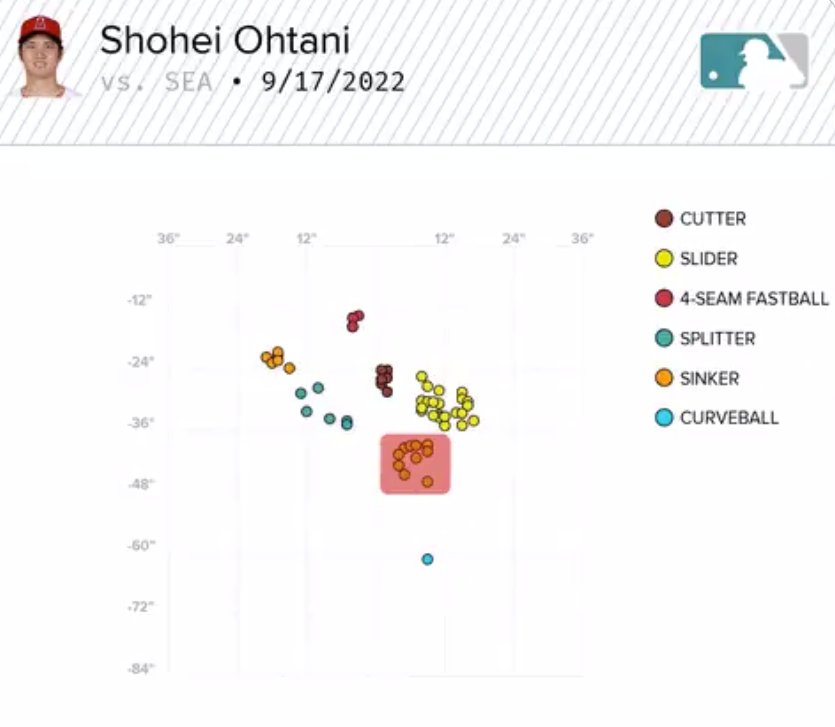This screenshot has width=835, height=727.
Task: Select the SPLITTER legend label
Action: pos(717,339)
